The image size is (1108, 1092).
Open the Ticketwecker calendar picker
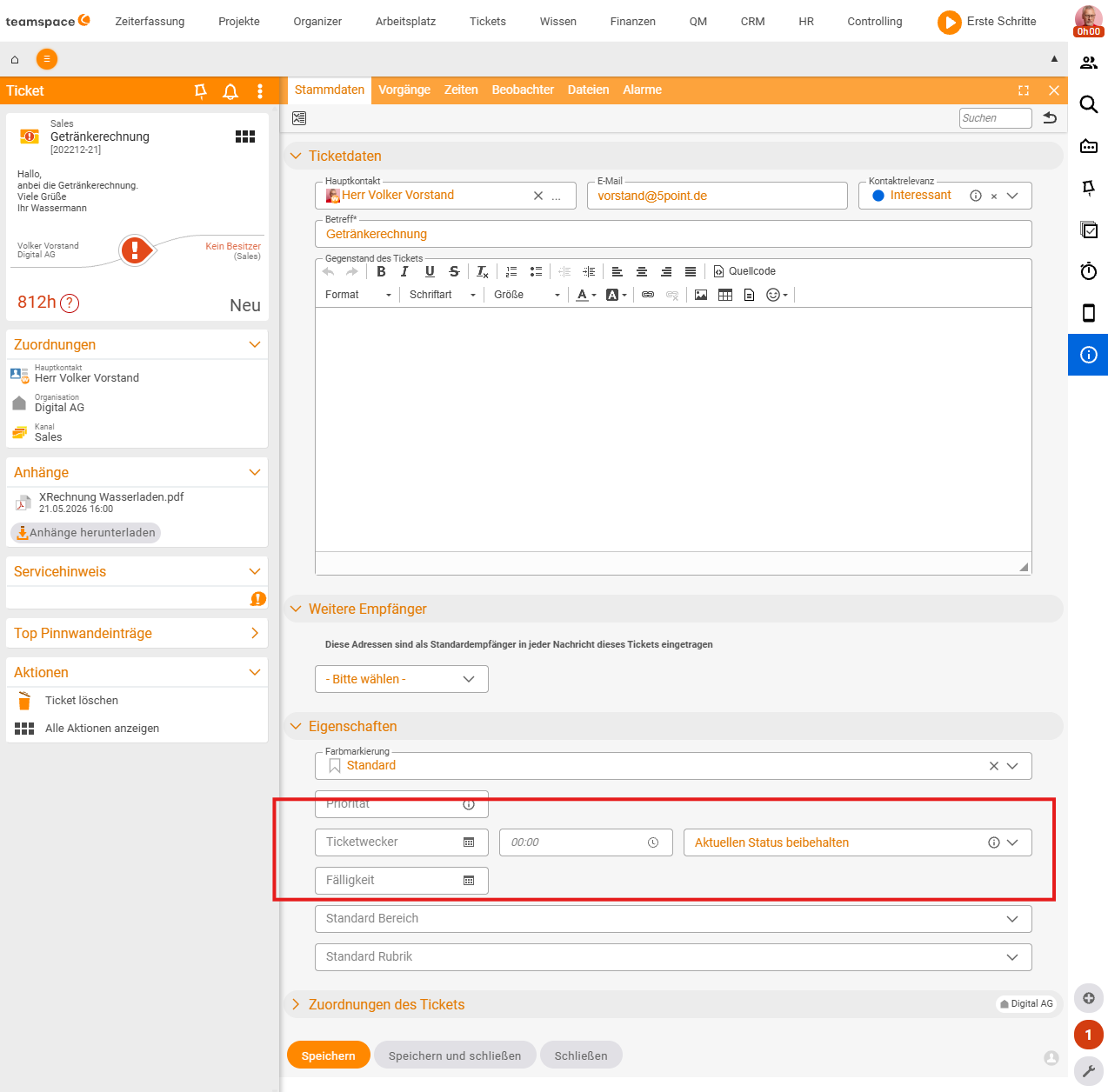pos(469,842)
